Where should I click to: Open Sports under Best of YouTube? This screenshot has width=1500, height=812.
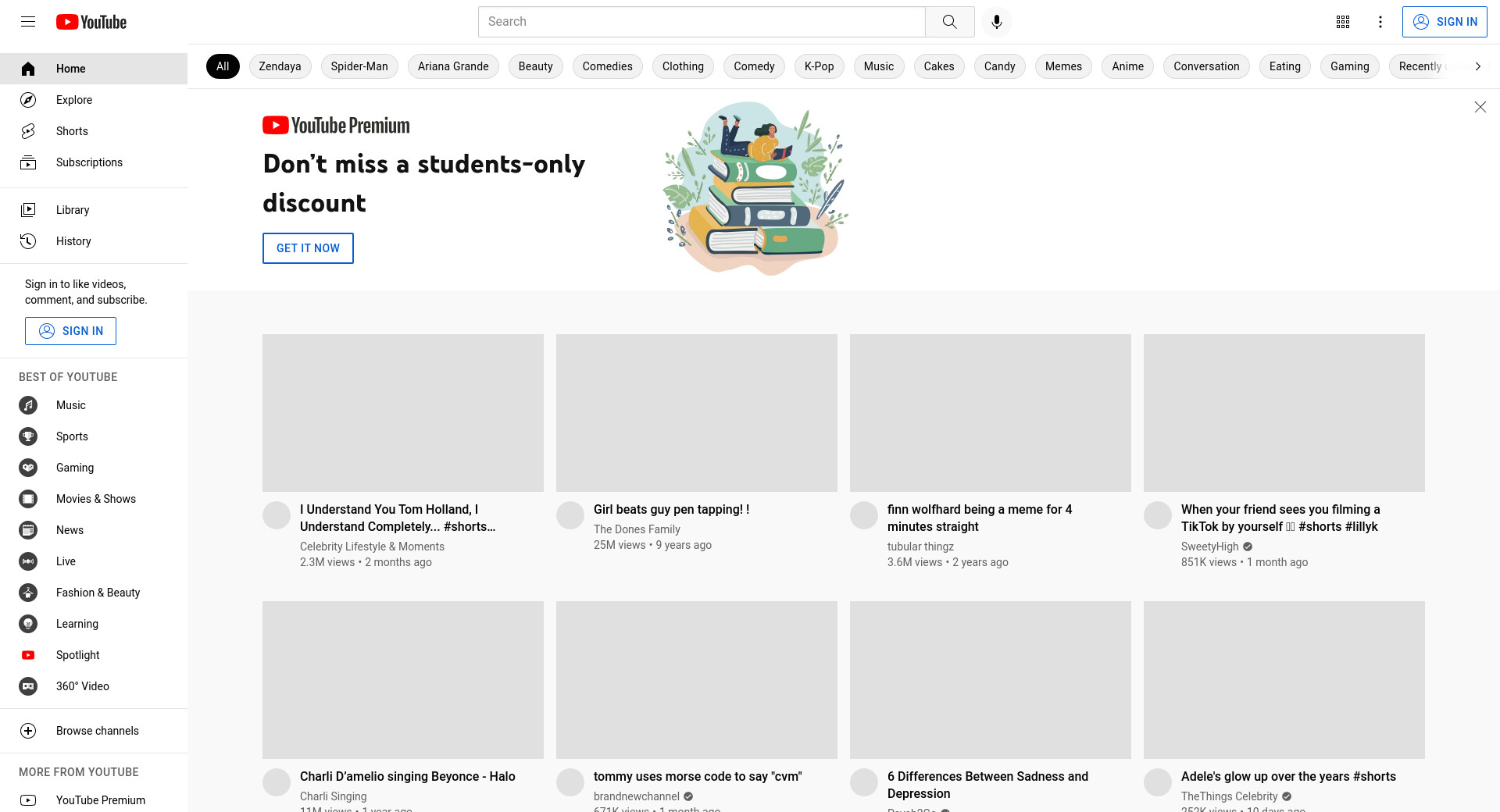click(94, 436)
